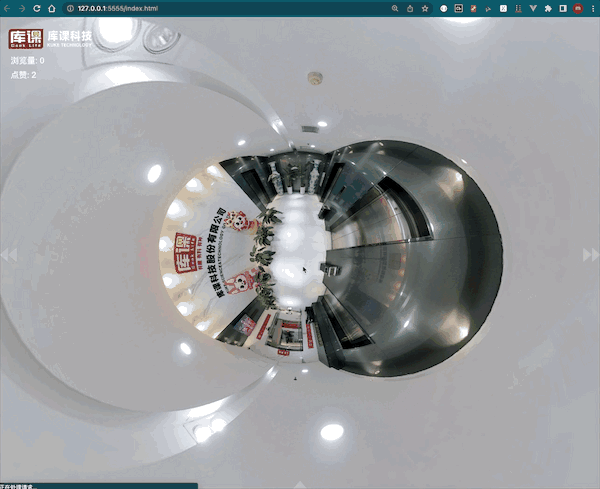Switch to previous scene with left double-arrow
600x489 pixels.
[x=9, y=255]
